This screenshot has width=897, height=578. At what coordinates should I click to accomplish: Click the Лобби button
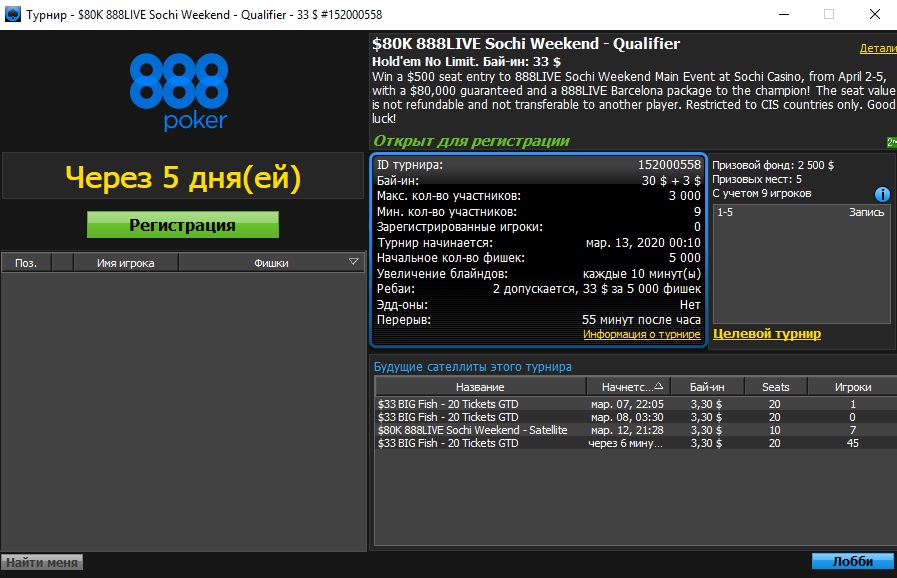852,561
